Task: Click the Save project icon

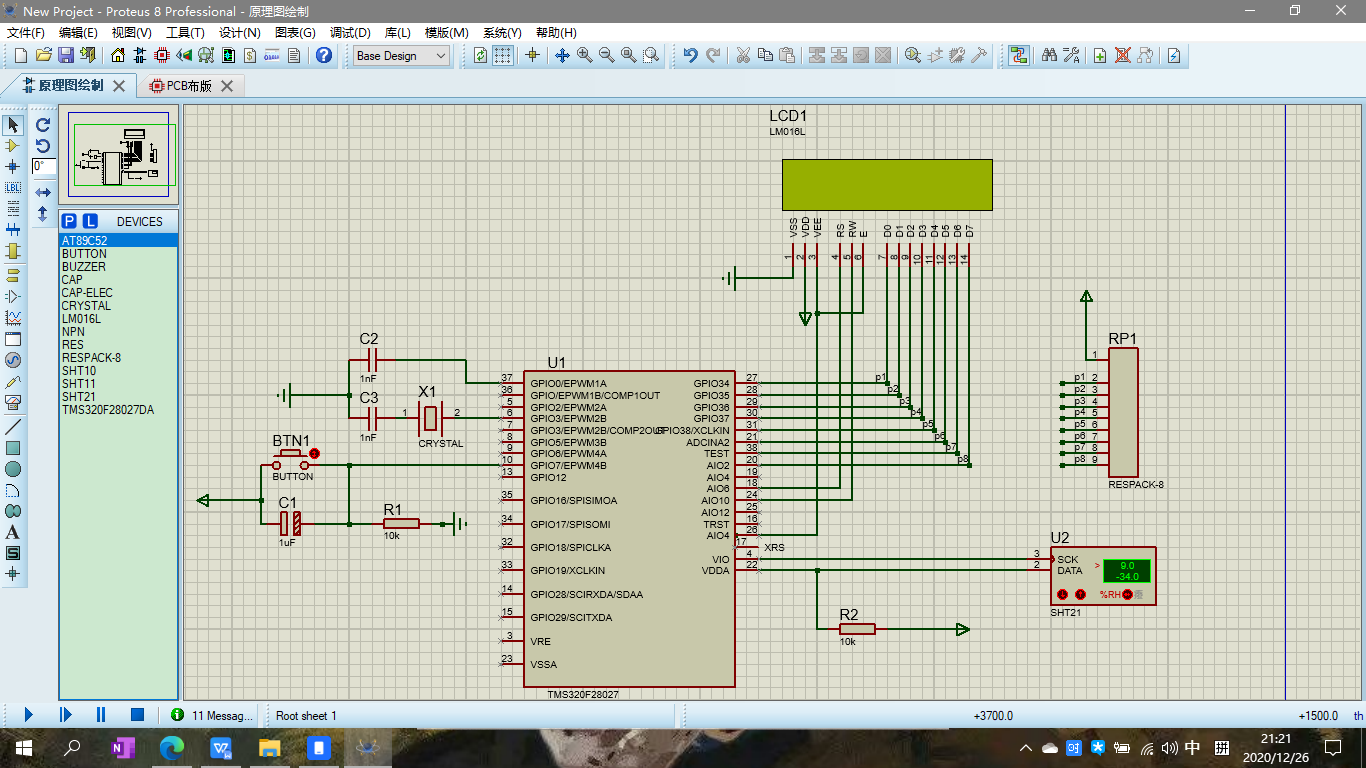Action: click(65, 56)
